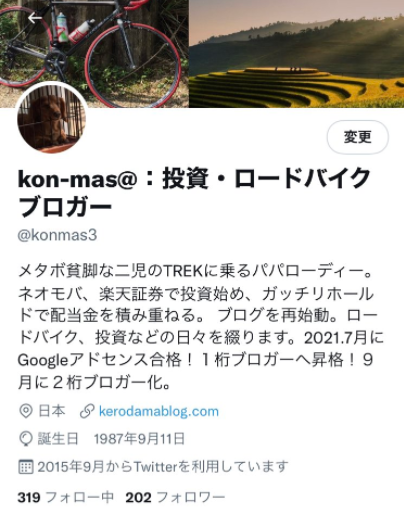Image resolution: width=404 pixels, height=513 pixels.
Task: Click the birthday balloon icon
Action: point(26,439)
